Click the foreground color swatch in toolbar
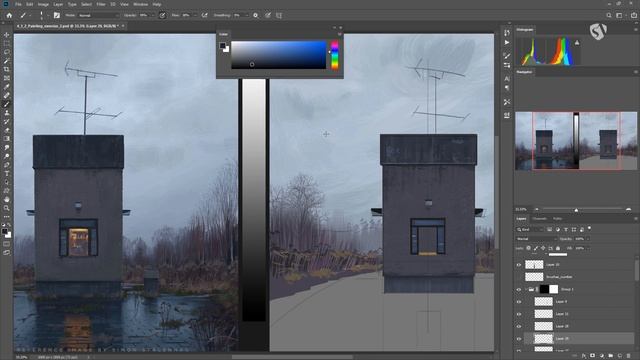640x360 pixels. 4,231
